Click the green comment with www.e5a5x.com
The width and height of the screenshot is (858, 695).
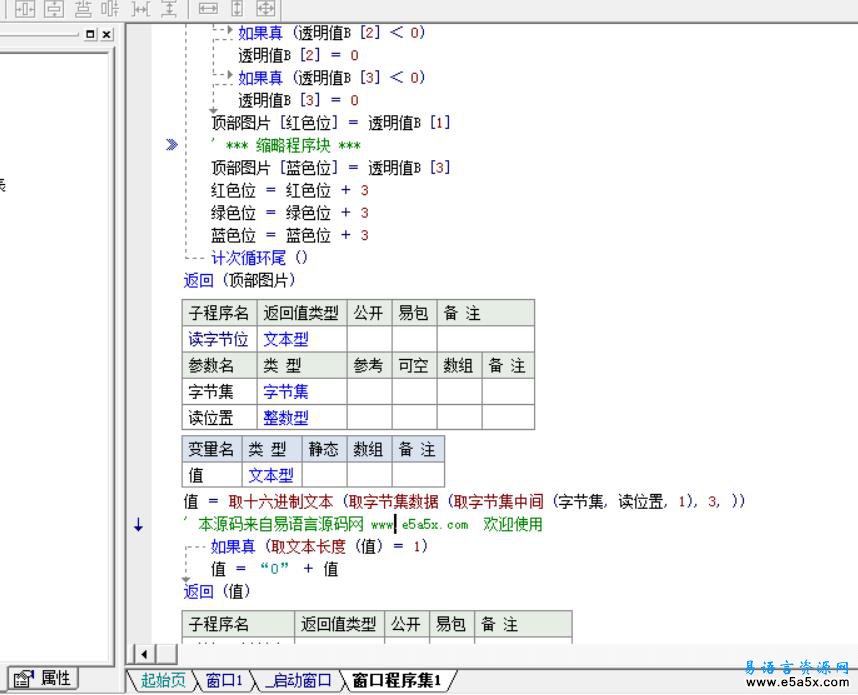pos(363,524)
